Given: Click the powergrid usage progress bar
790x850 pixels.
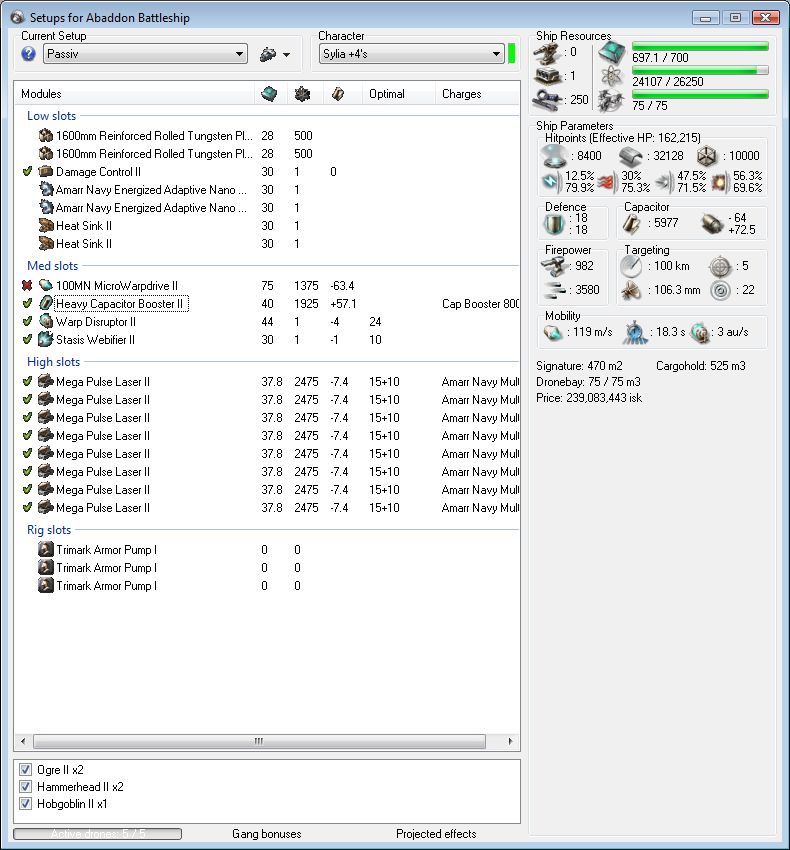Looking at the screenshot, I should [x=700, y=70].
